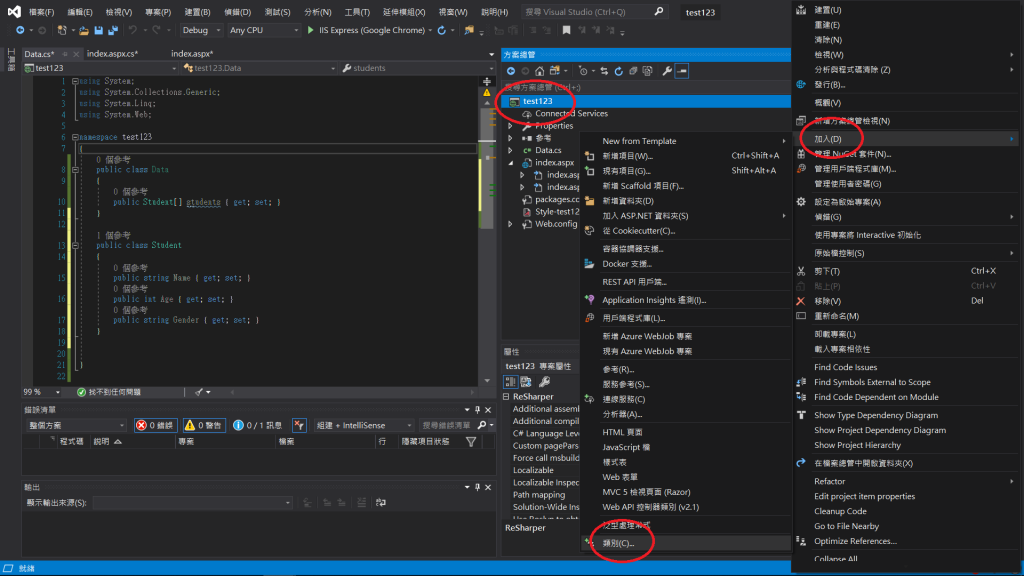
Task: Open the 偵錯(D) menu in menu bar
Action: (x=237, y=12)
